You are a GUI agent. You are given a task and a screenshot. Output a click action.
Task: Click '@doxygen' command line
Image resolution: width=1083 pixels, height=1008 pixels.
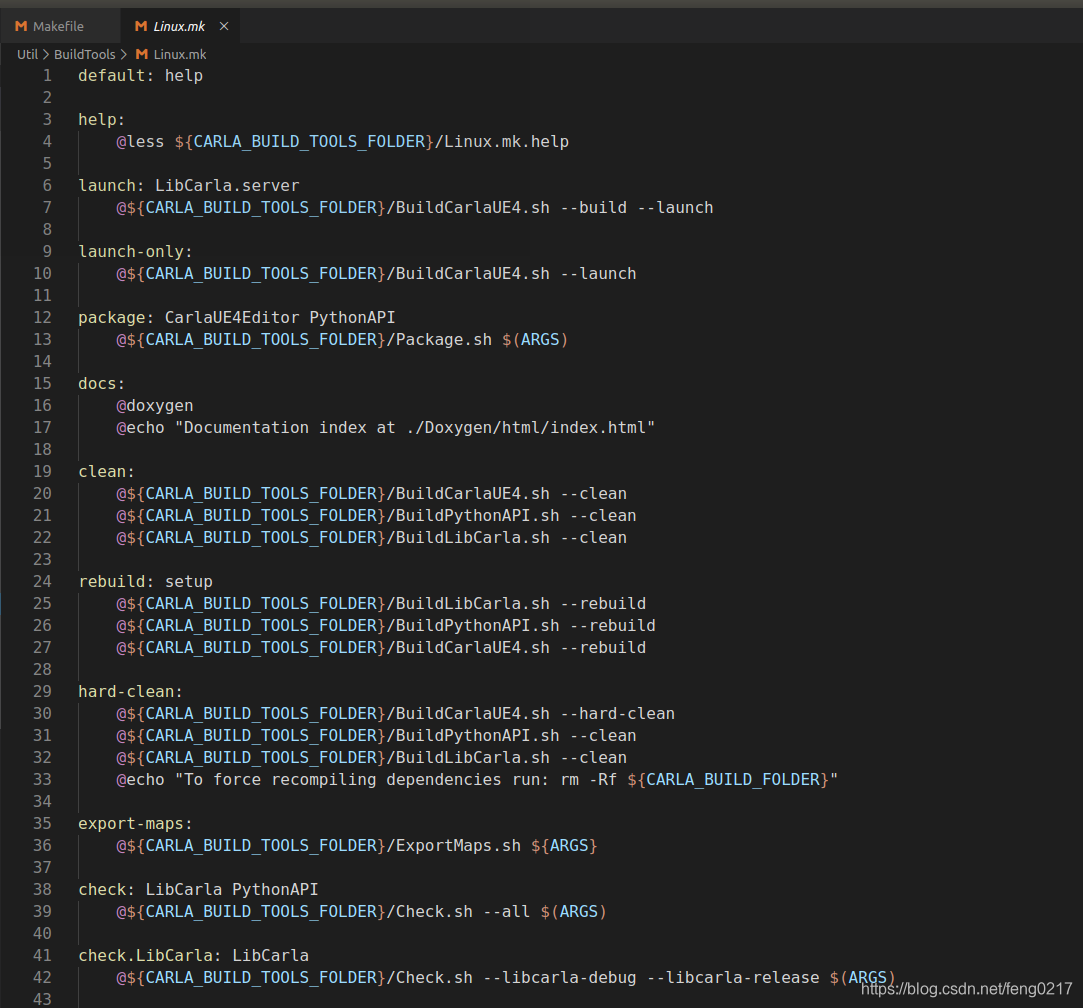155,406
